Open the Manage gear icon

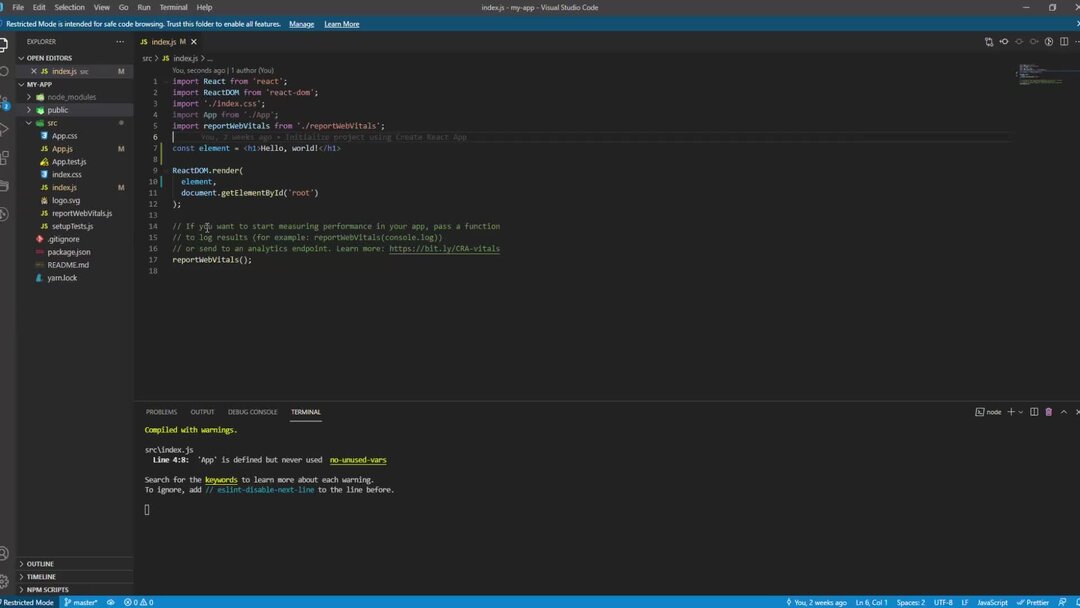[4, 581]
